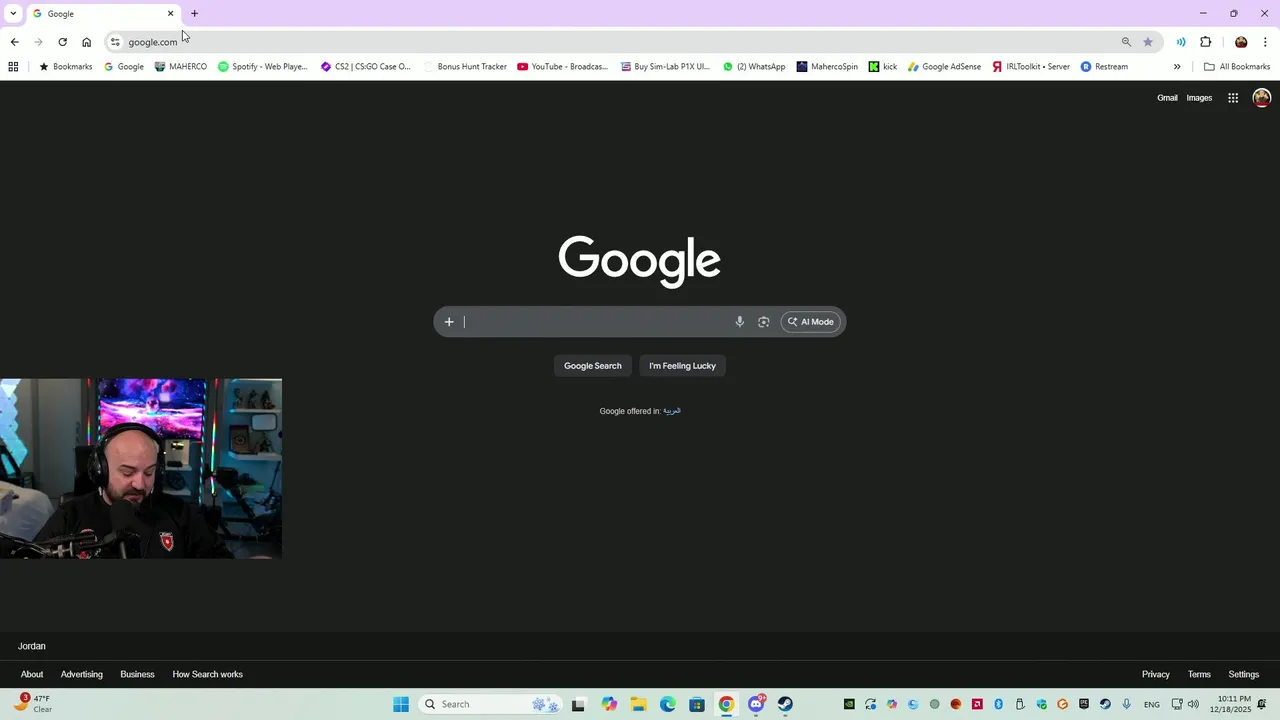Launch Microsoft Edge from taskbar
Viewport: 1280px width, 720px height.
[667, 704]
